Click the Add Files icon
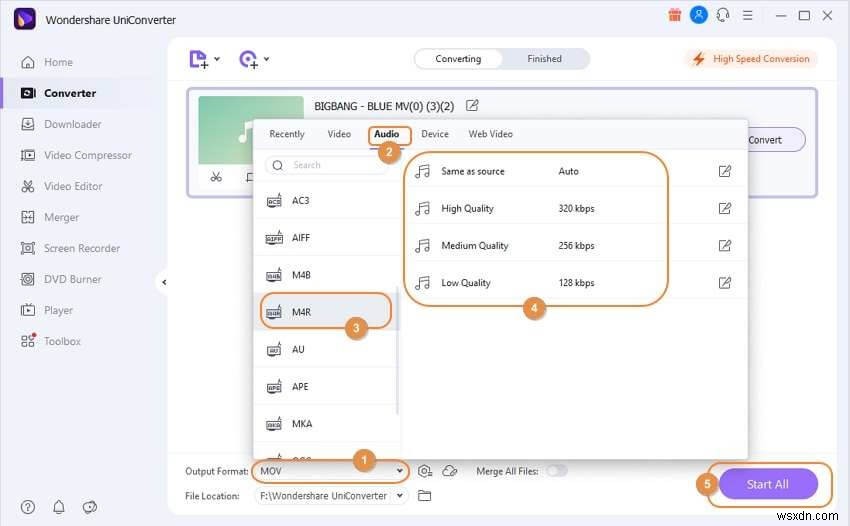 (198, 59)
